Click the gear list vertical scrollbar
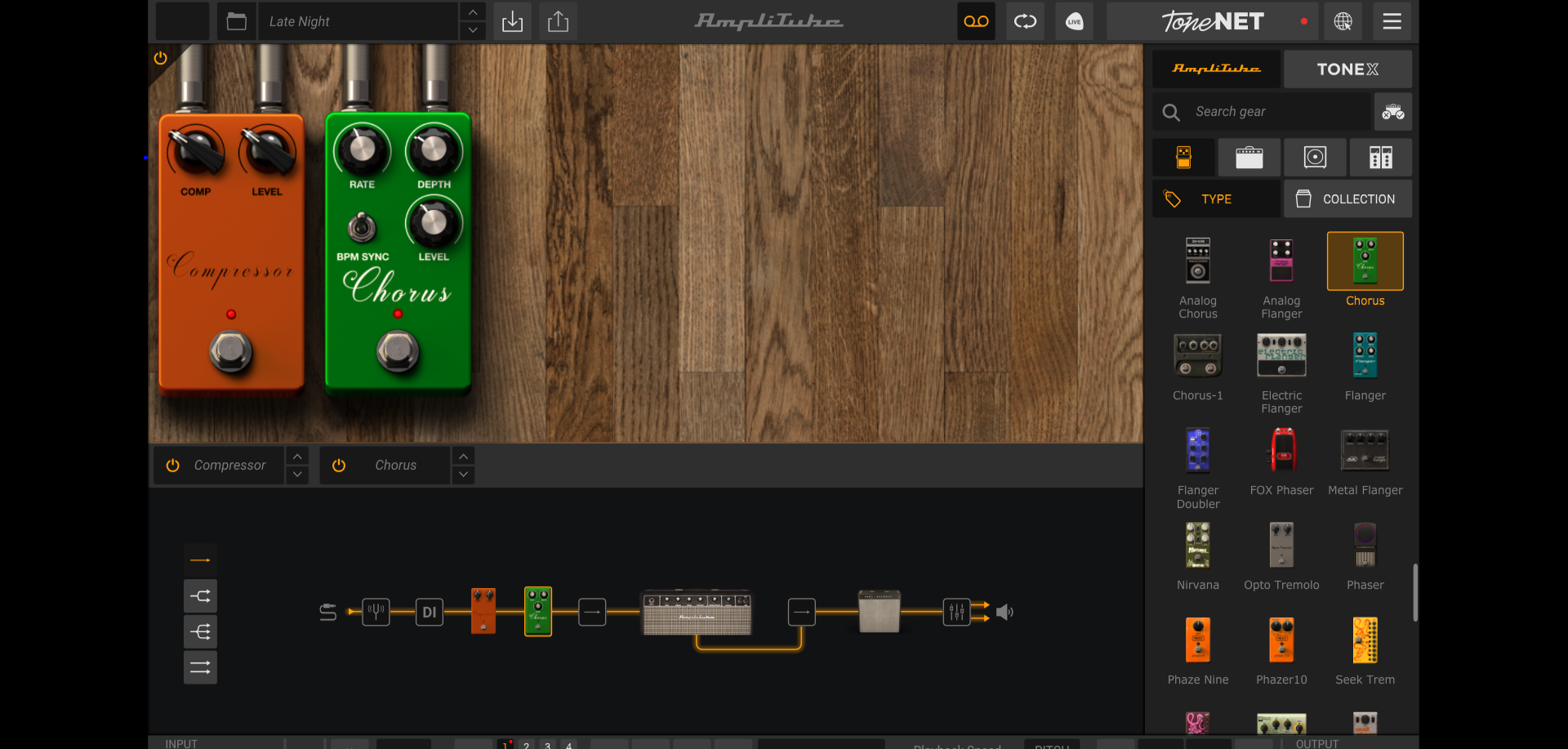 pos(1415,592)
